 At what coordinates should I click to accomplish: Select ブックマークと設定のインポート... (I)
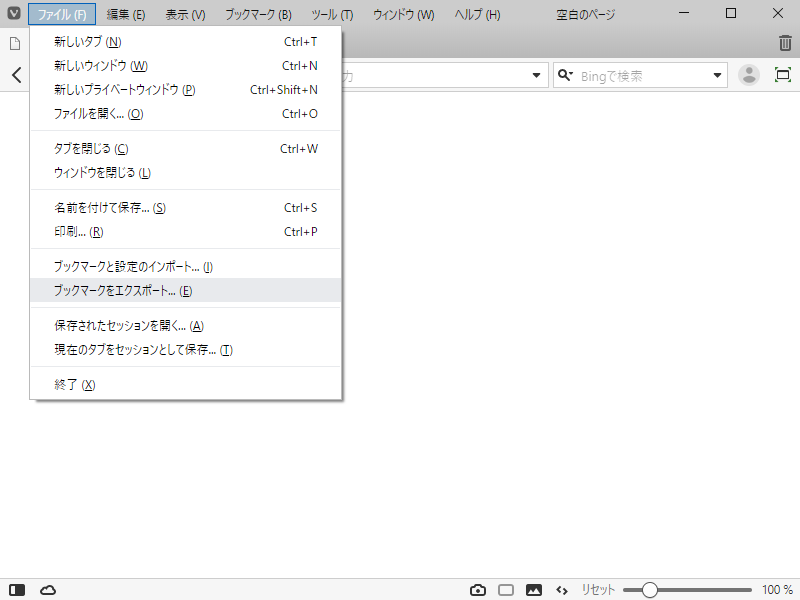tap(186, 266)
